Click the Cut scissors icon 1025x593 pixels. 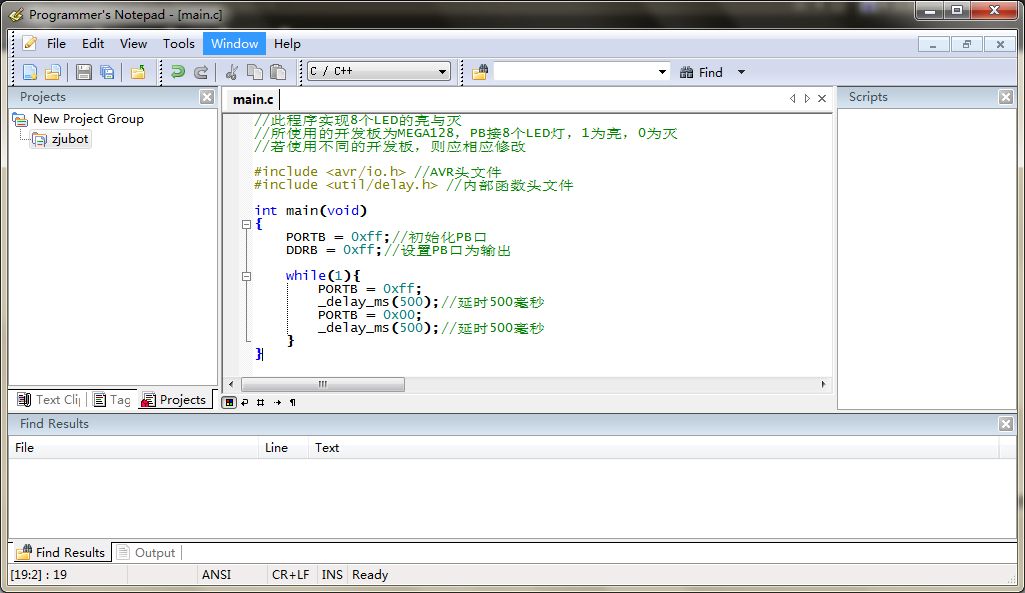coord(231,72)
